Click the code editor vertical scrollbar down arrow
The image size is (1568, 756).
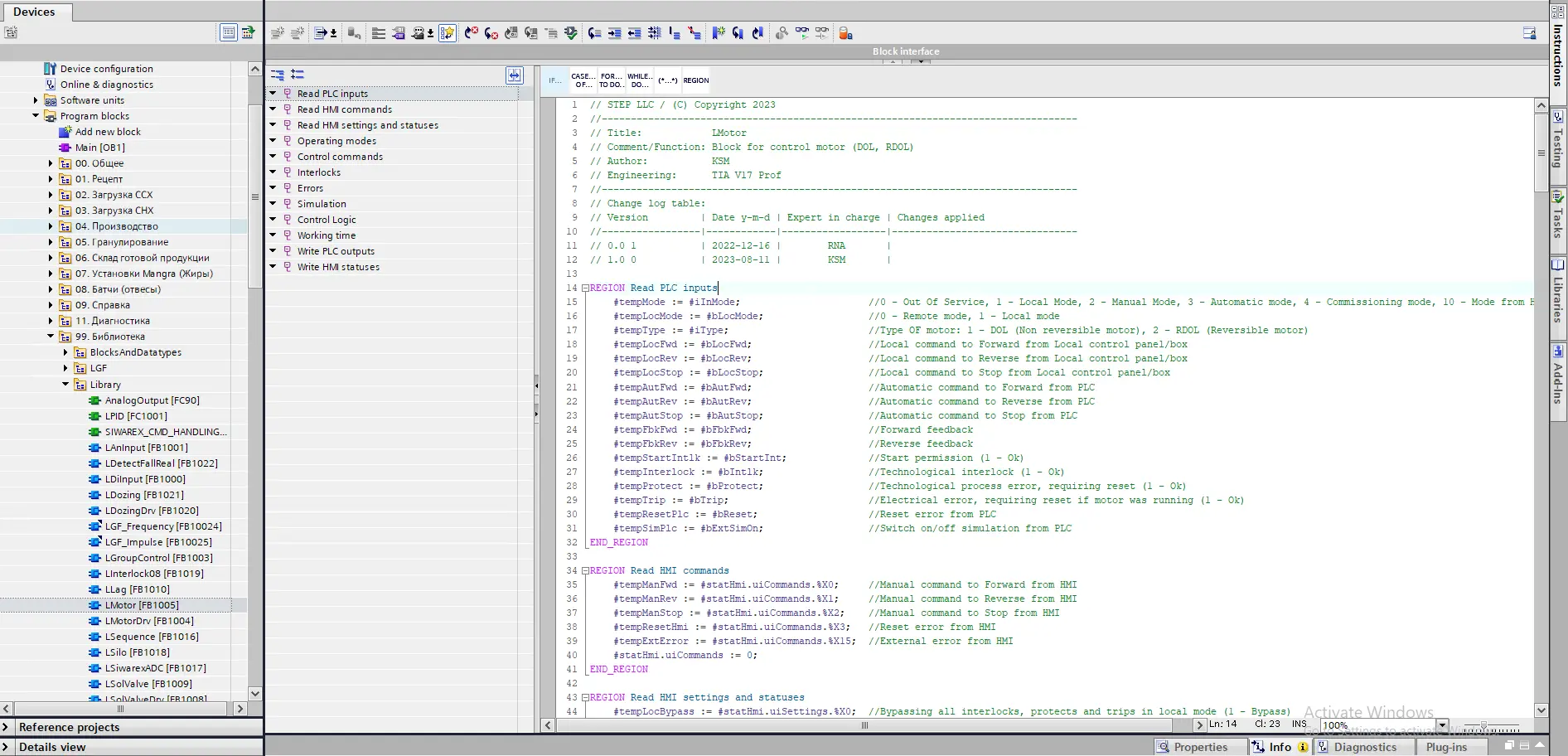pos(1541,710)
